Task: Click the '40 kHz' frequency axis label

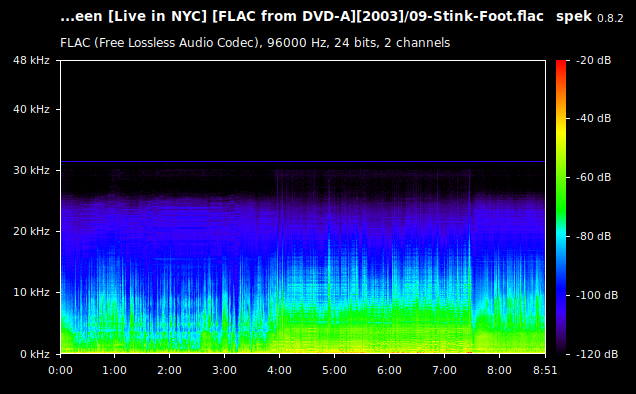Action: click(x=31, y=109)
